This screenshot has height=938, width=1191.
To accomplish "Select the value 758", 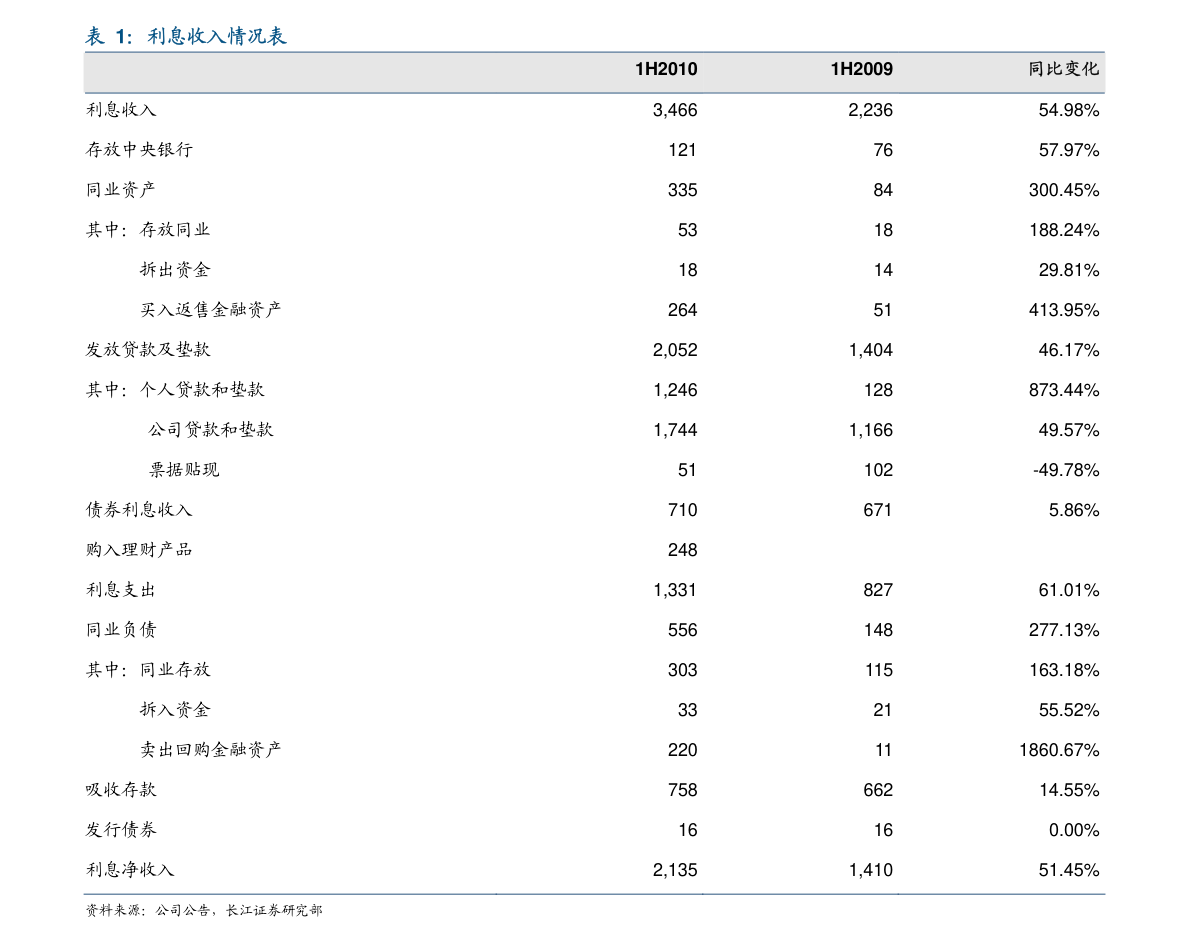I will tap(682, 790).
